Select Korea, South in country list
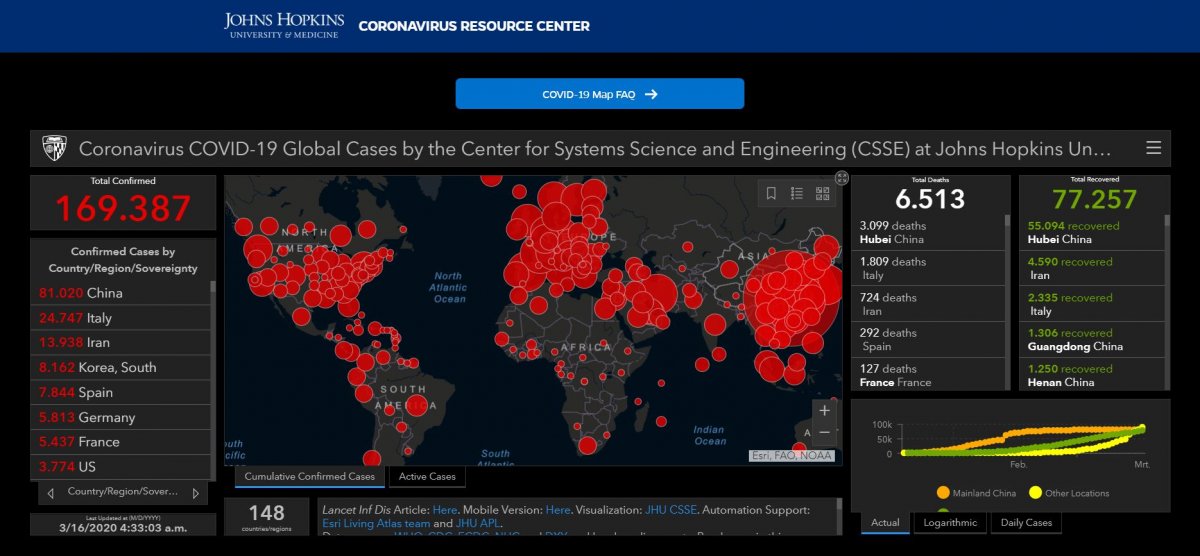Screen dimensions: 1200x556 coord(120,367)
